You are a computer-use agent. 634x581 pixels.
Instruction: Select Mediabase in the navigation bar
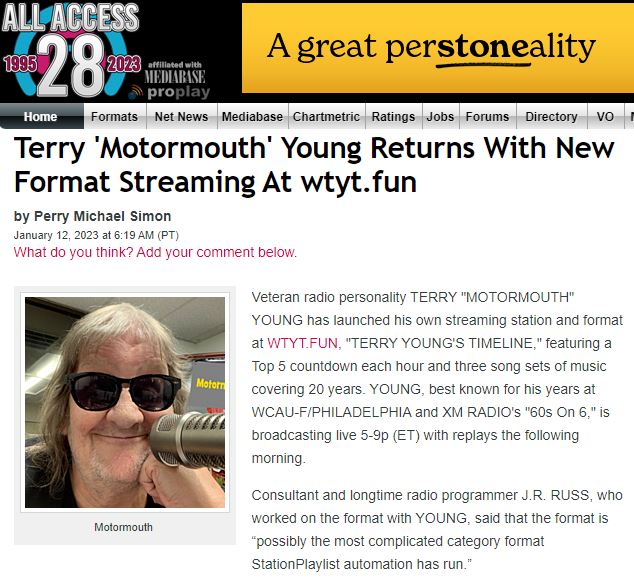point(252,116)
